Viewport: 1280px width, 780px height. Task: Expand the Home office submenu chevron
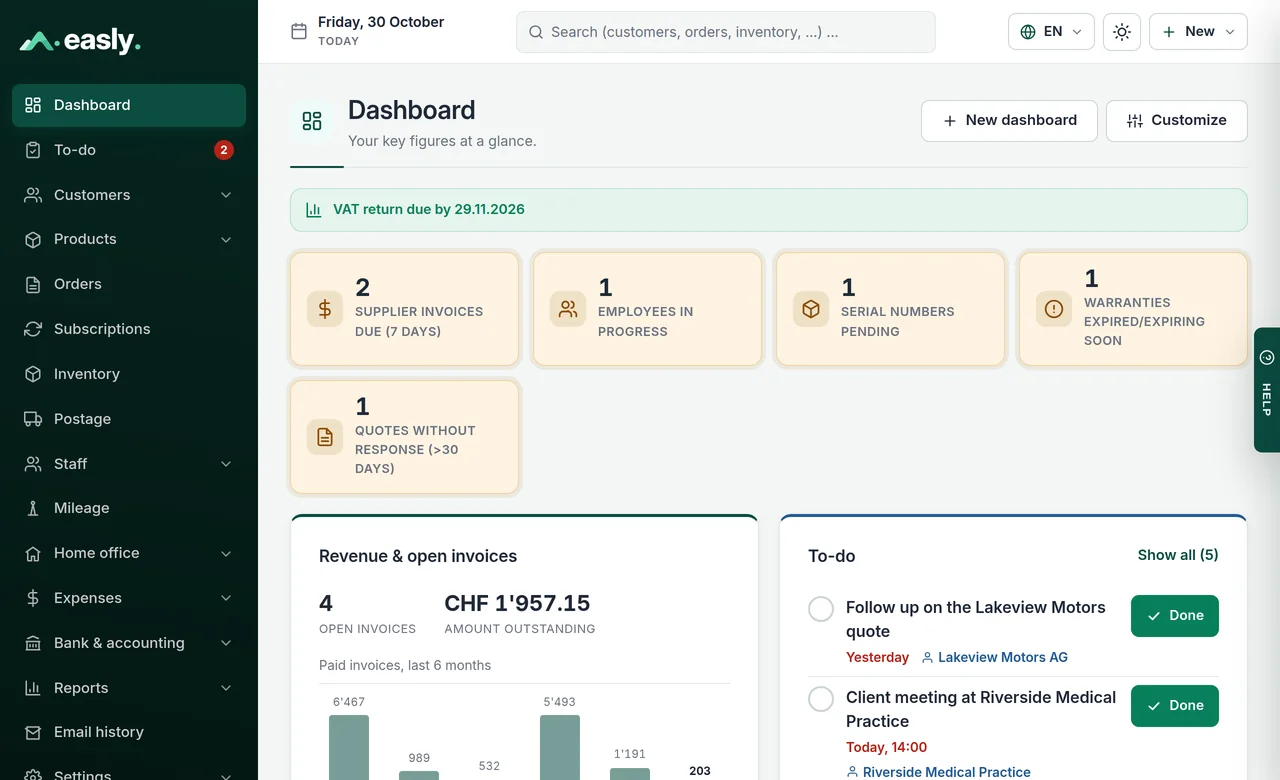226,553
